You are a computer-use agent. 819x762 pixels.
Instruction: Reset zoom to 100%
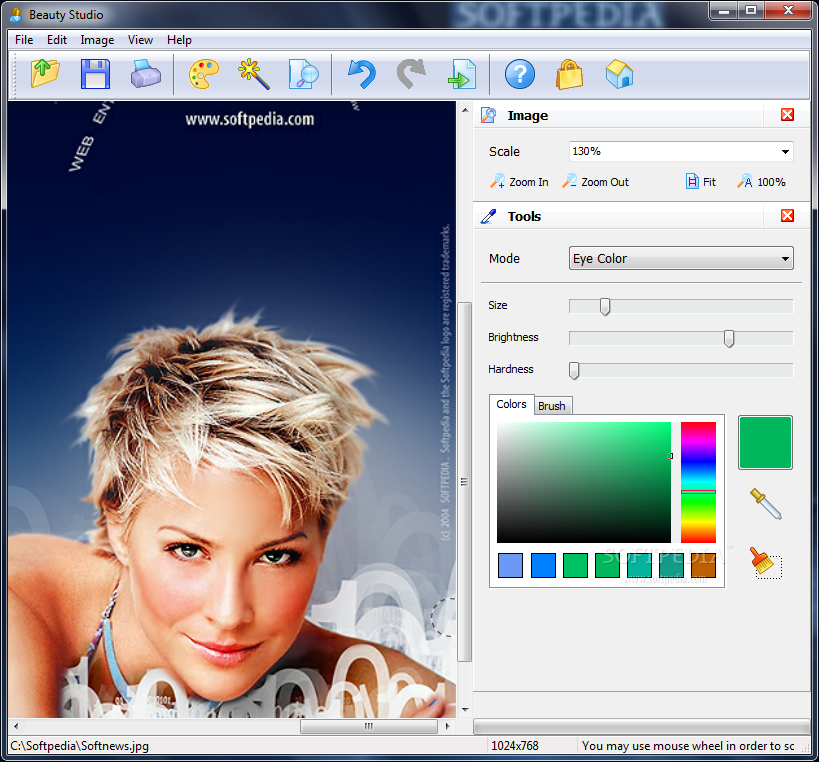pos(761,182)
